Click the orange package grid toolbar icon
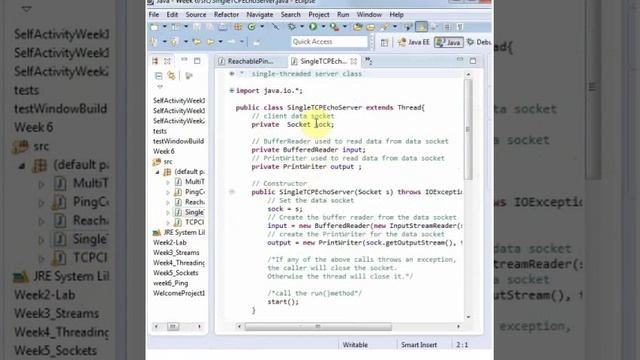640x360 pixels. 238,27
